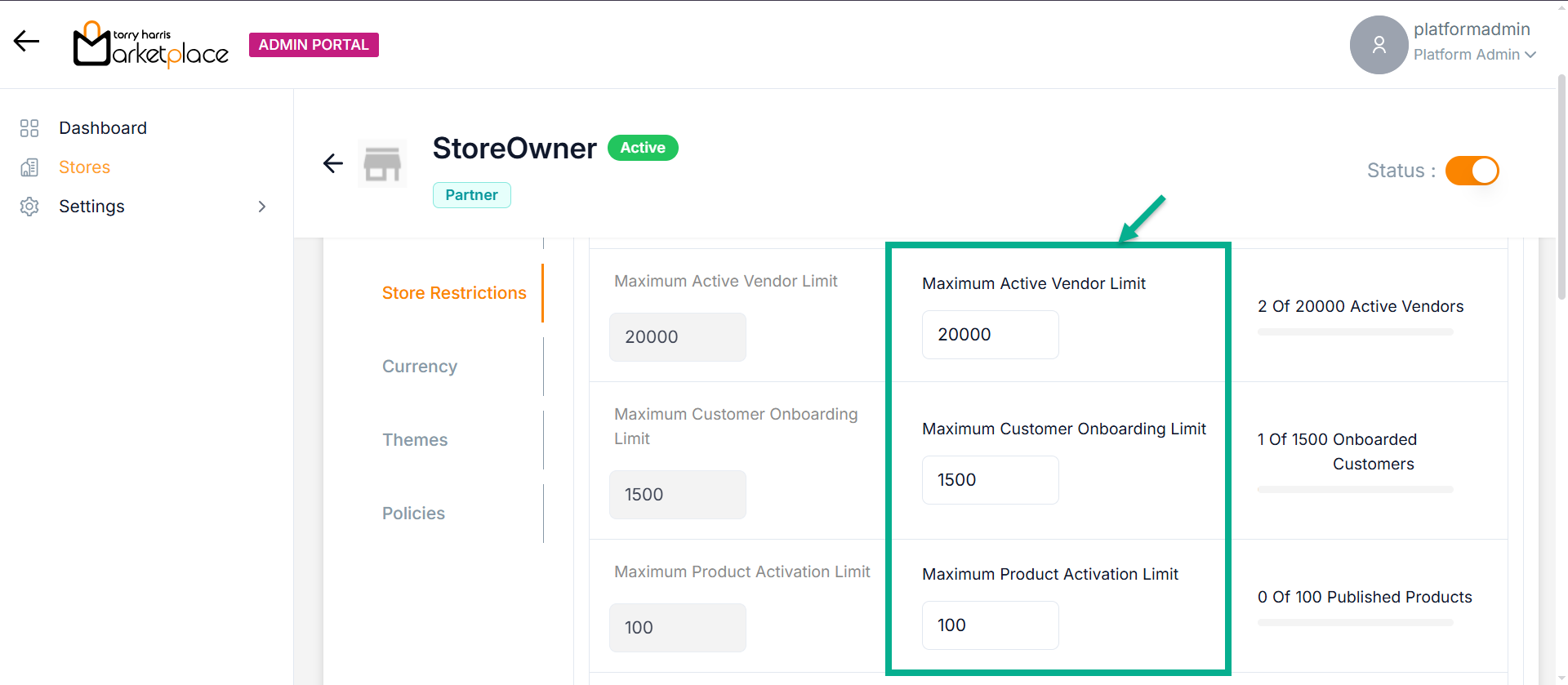Click the ADMIN PORTAL badge

[x=314, y=45]
